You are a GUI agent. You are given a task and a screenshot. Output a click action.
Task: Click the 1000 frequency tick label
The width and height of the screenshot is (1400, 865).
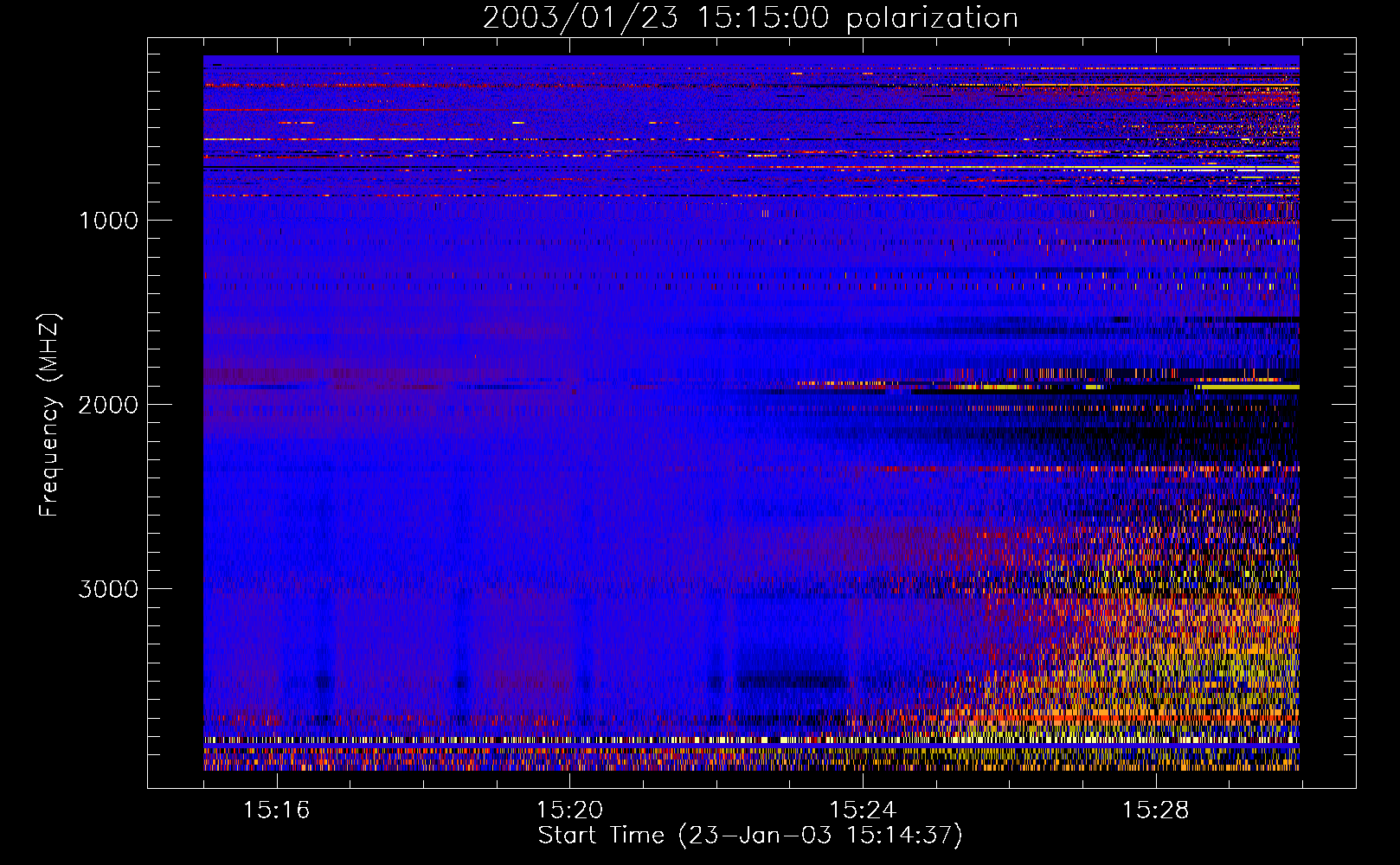click(x=108, y=221)
